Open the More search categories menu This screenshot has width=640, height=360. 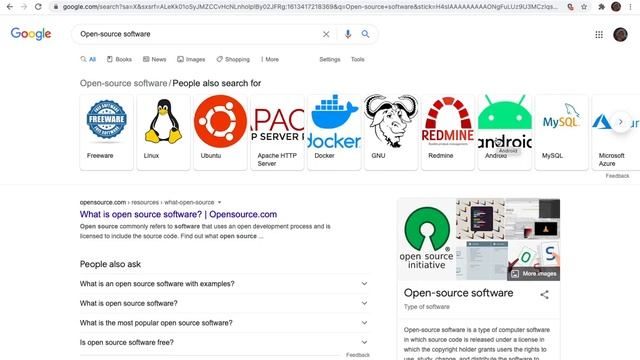(x=270, y=59)
